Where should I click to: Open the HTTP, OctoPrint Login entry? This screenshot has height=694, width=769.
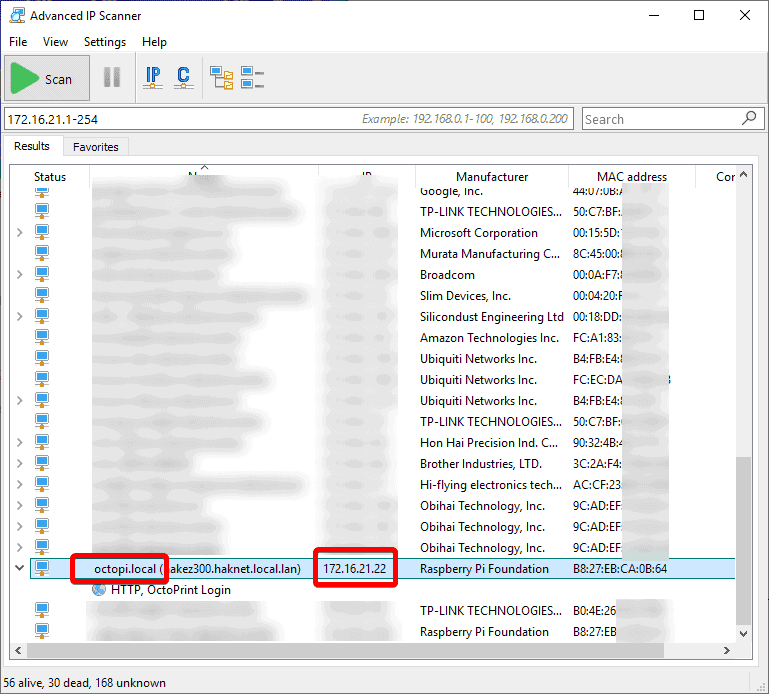tap(171, 590)
